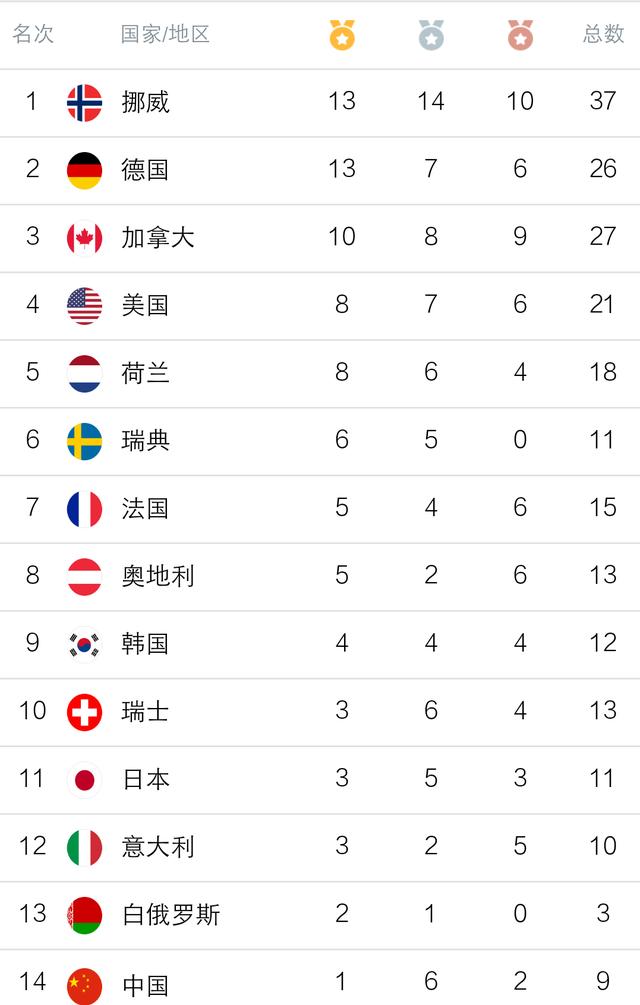Image resolution: width=640 pixels, height=1005 pixels.
Task: Click the South Korea flag icon
Action: (x=84, y=644)
